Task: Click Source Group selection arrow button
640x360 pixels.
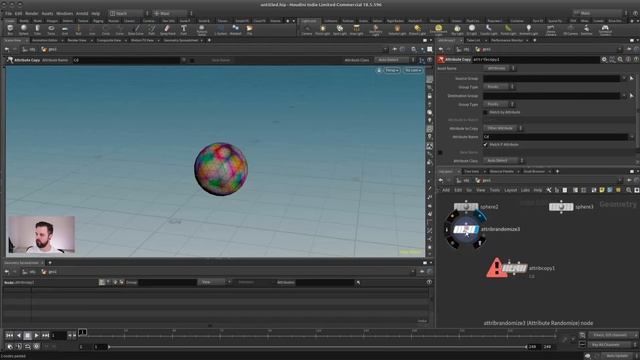Action: [x=632, y=78]
